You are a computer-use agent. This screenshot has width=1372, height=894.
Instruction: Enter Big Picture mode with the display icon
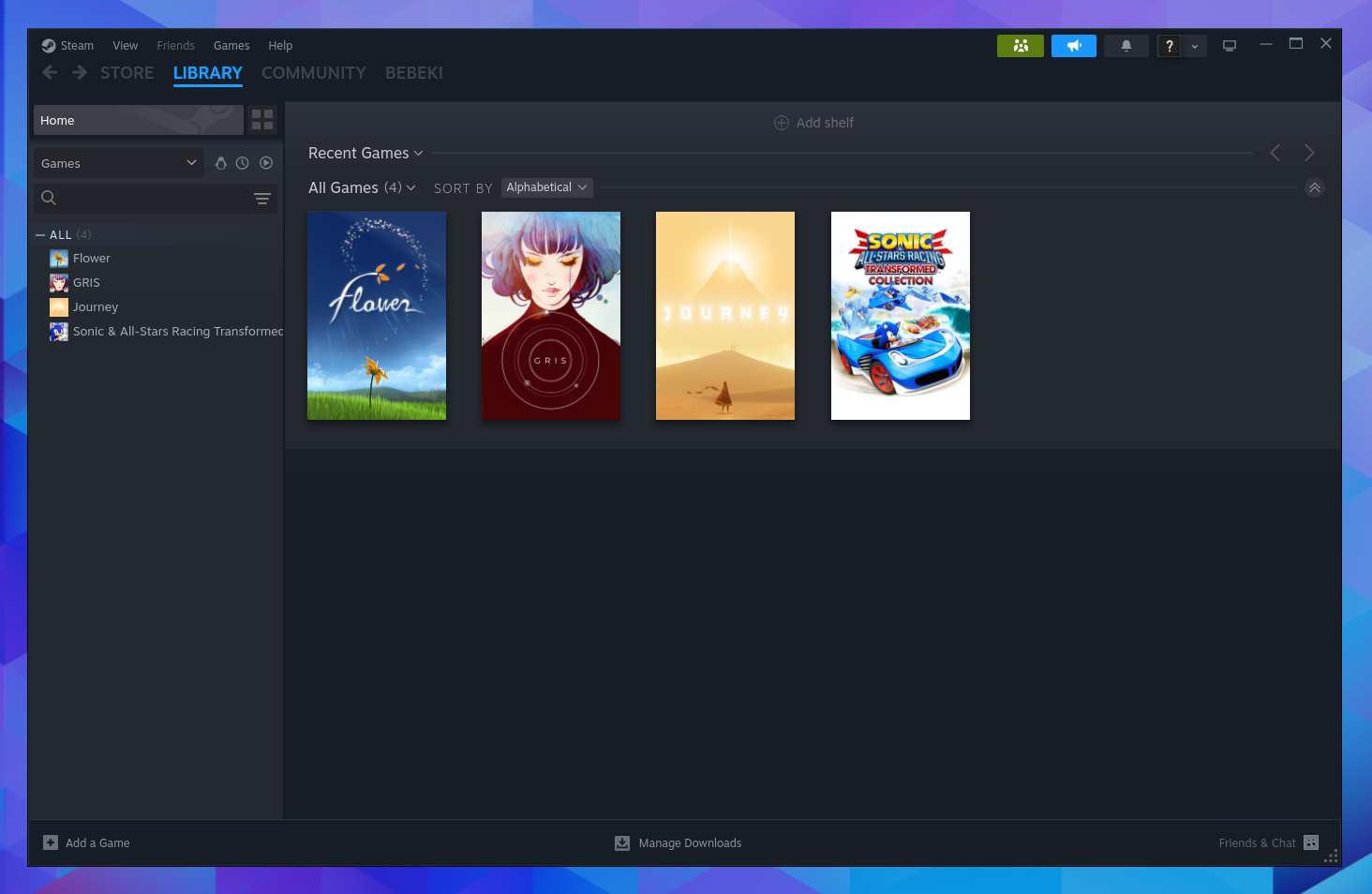click(x=1229, y=45)
